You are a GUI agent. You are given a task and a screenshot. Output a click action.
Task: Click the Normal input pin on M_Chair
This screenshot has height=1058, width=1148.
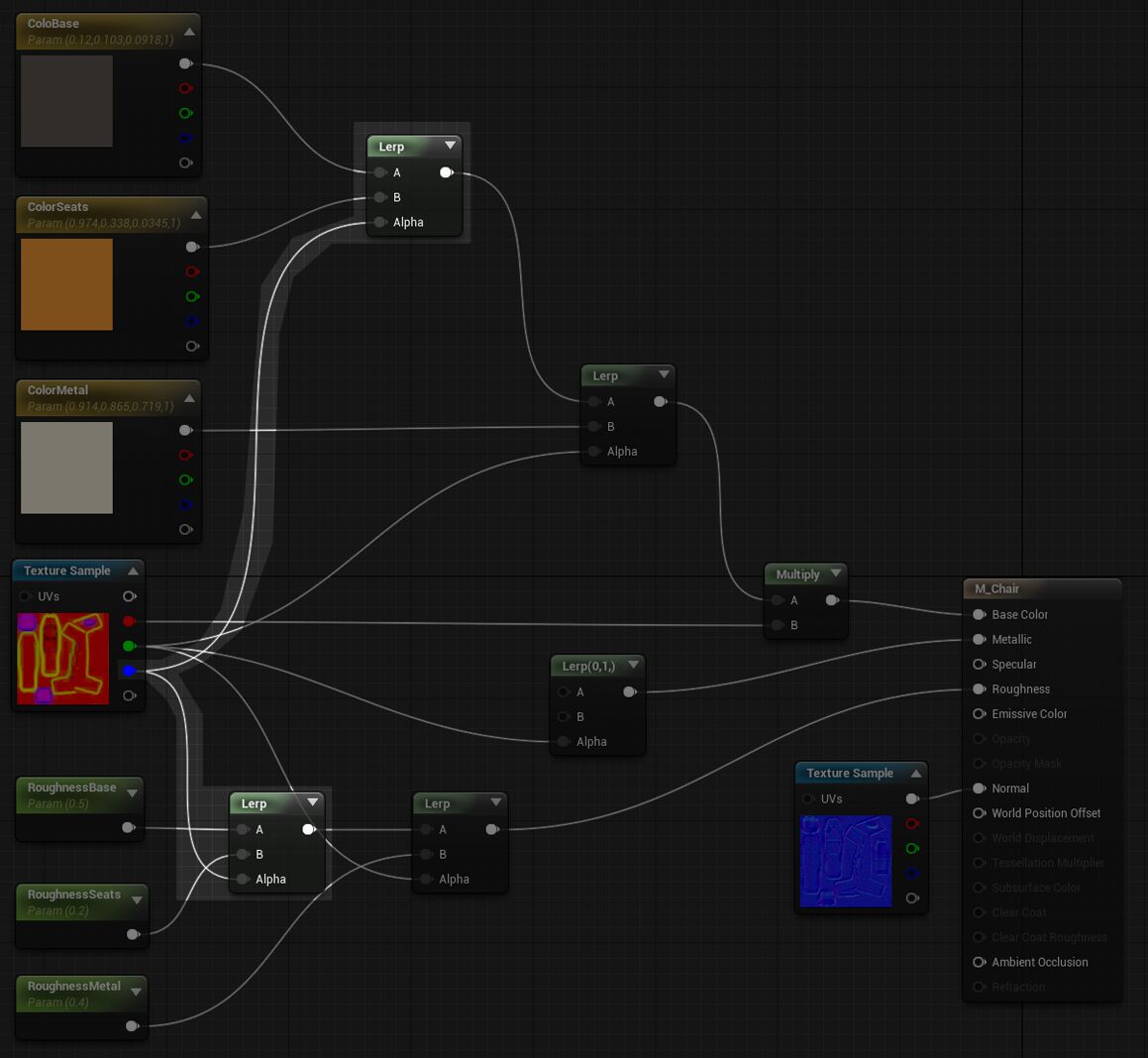click(x=979, y=789)
